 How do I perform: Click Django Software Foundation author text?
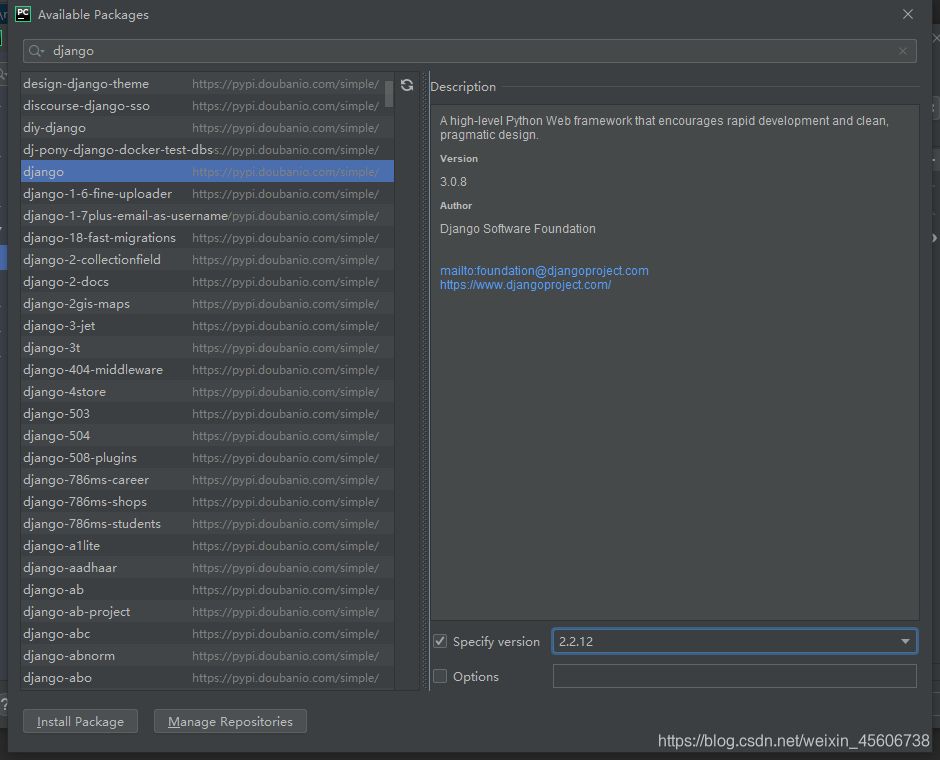coord(518,229)
